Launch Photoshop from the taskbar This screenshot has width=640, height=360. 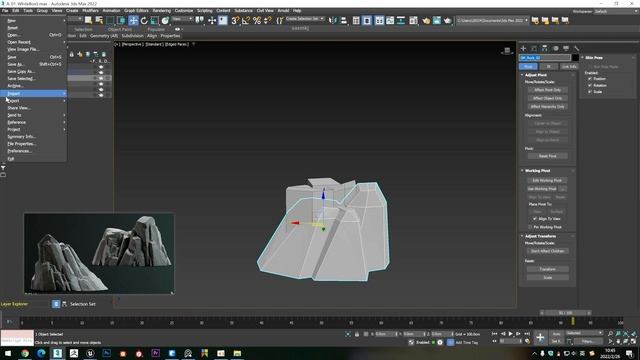click(107, 353)
